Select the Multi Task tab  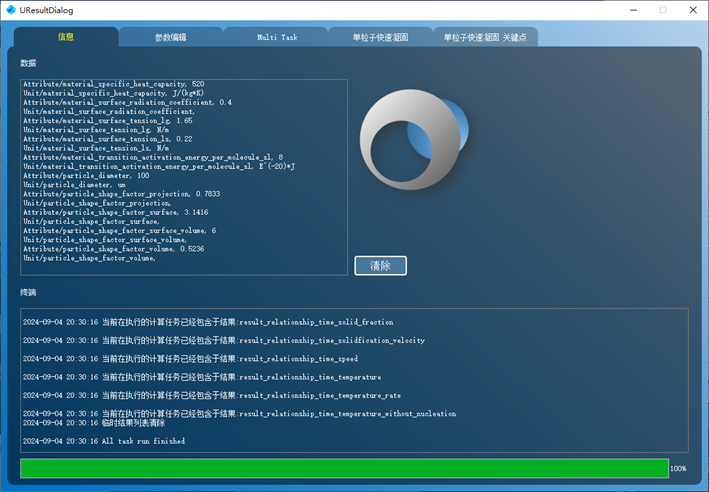coord(277,37)
